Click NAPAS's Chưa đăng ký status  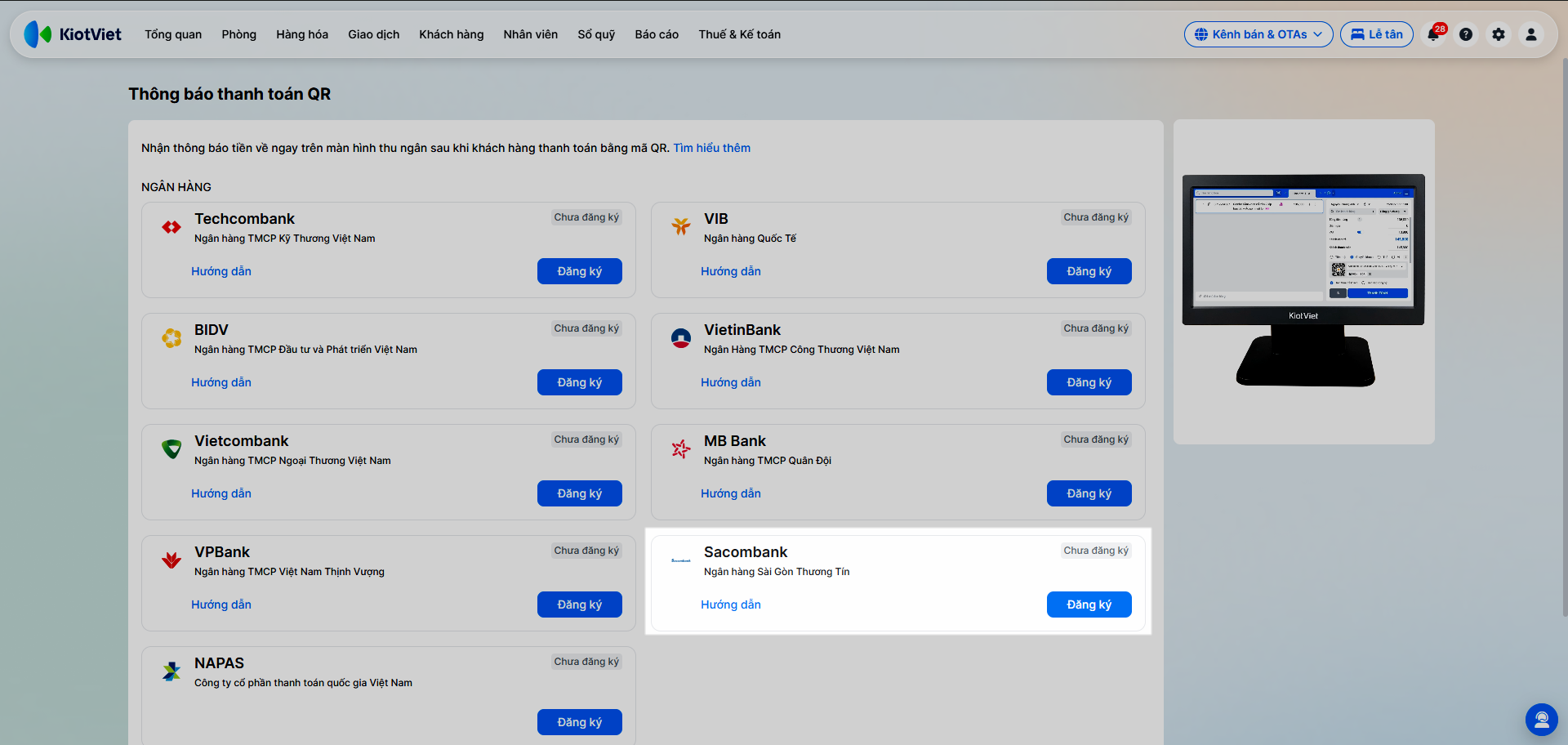[x=586, y=662]
